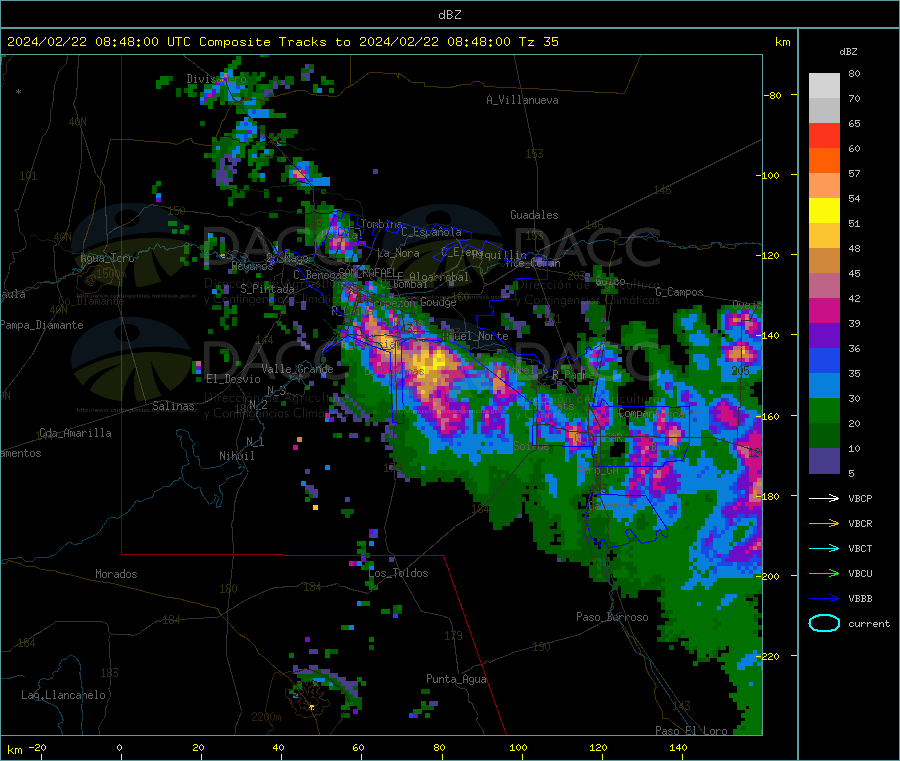Image resolution: width=900 pixels, height=761 pixels.
Task: Click the 'Agua_Toro' map label
Action: point(107,258)
